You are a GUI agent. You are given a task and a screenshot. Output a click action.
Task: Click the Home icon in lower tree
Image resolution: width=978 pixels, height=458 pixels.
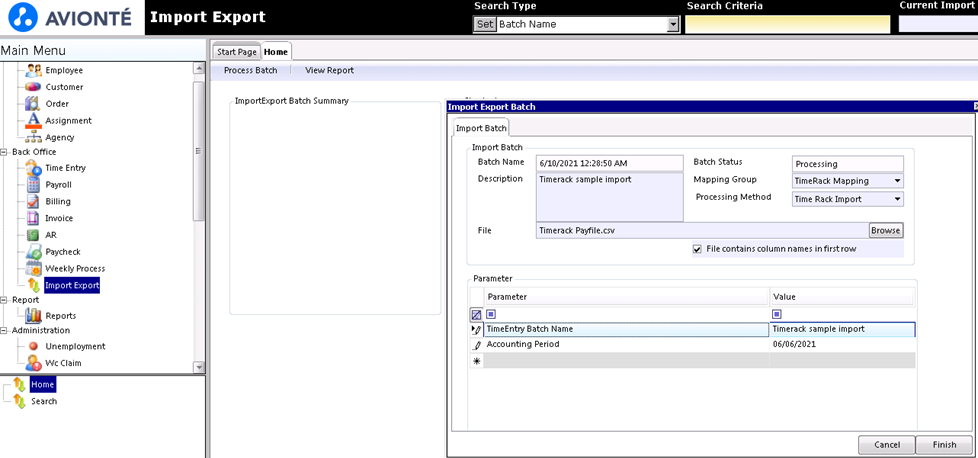pos(19,384)
